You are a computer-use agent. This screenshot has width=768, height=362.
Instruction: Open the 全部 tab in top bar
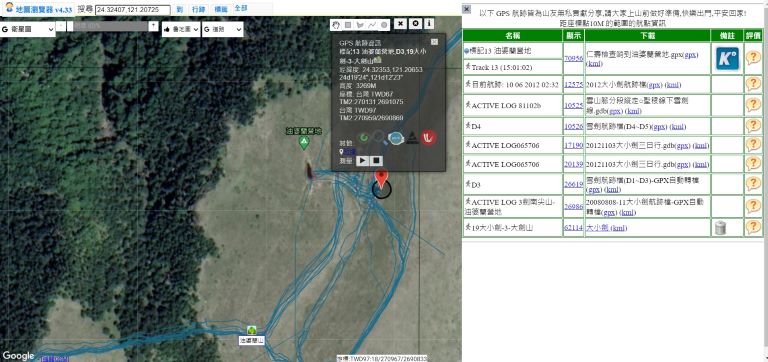[240, 8]
